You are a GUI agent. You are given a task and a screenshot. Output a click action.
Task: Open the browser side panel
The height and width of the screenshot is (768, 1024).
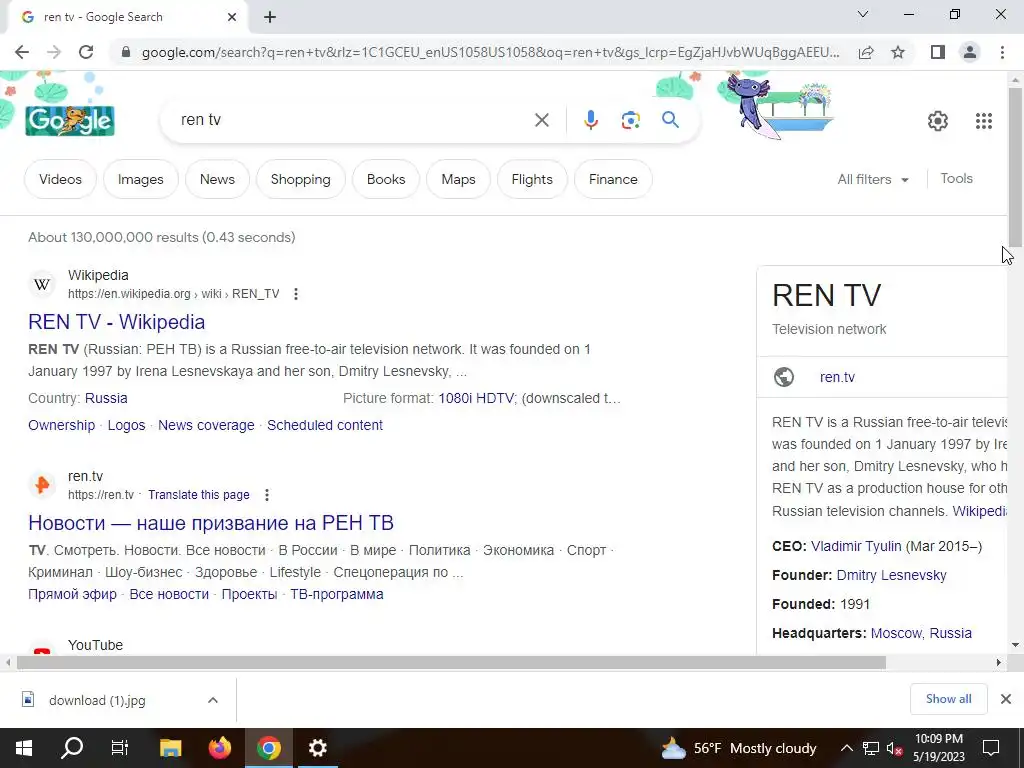(938, 52)
